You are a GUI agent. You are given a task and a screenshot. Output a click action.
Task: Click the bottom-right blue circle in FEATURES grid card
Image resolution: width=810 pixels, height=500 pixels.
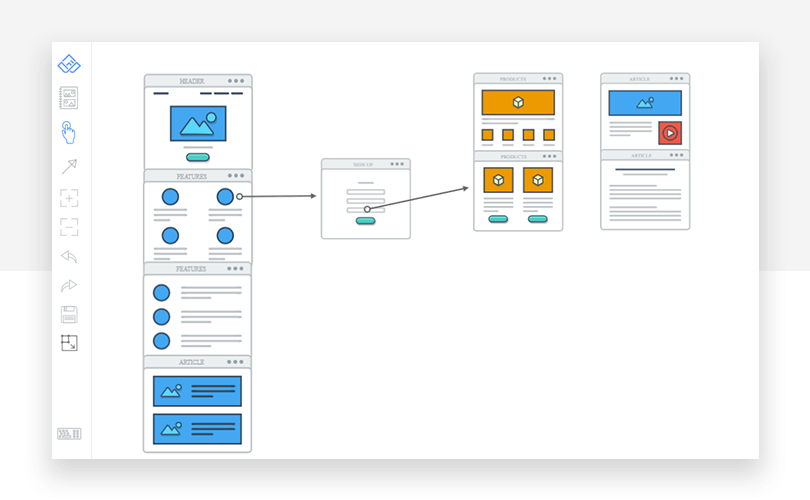click(225, 236)
